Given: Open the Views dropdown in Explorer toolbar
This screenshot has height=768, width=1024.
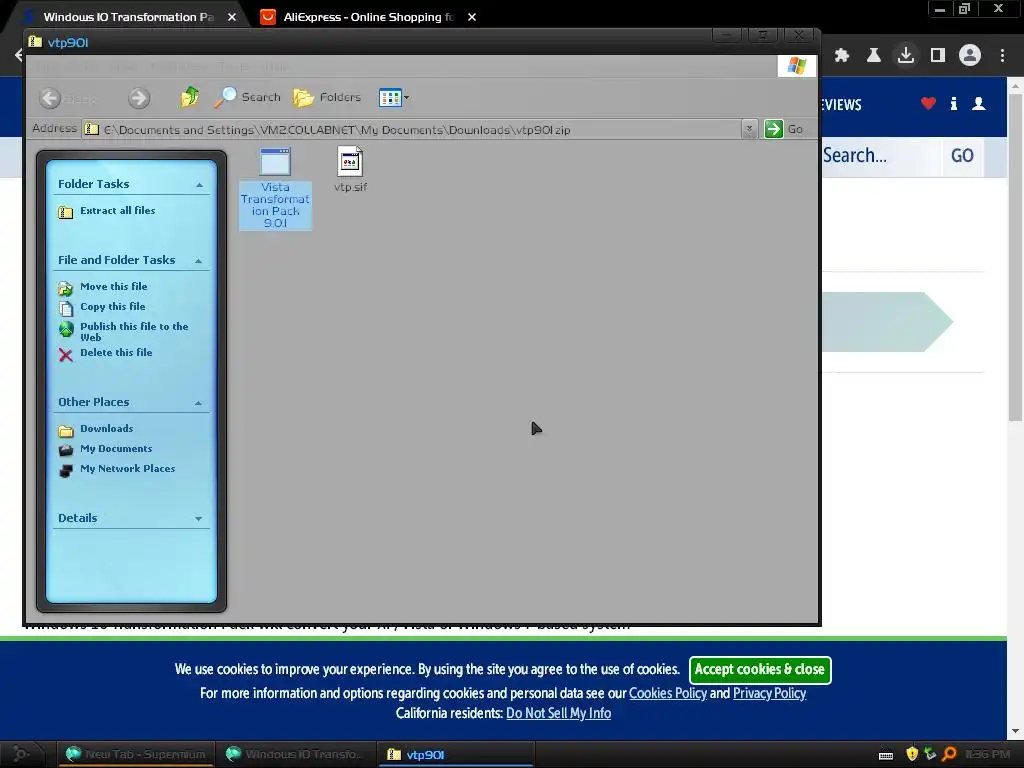Looking at the screenshot, I should tap(394, 97).
